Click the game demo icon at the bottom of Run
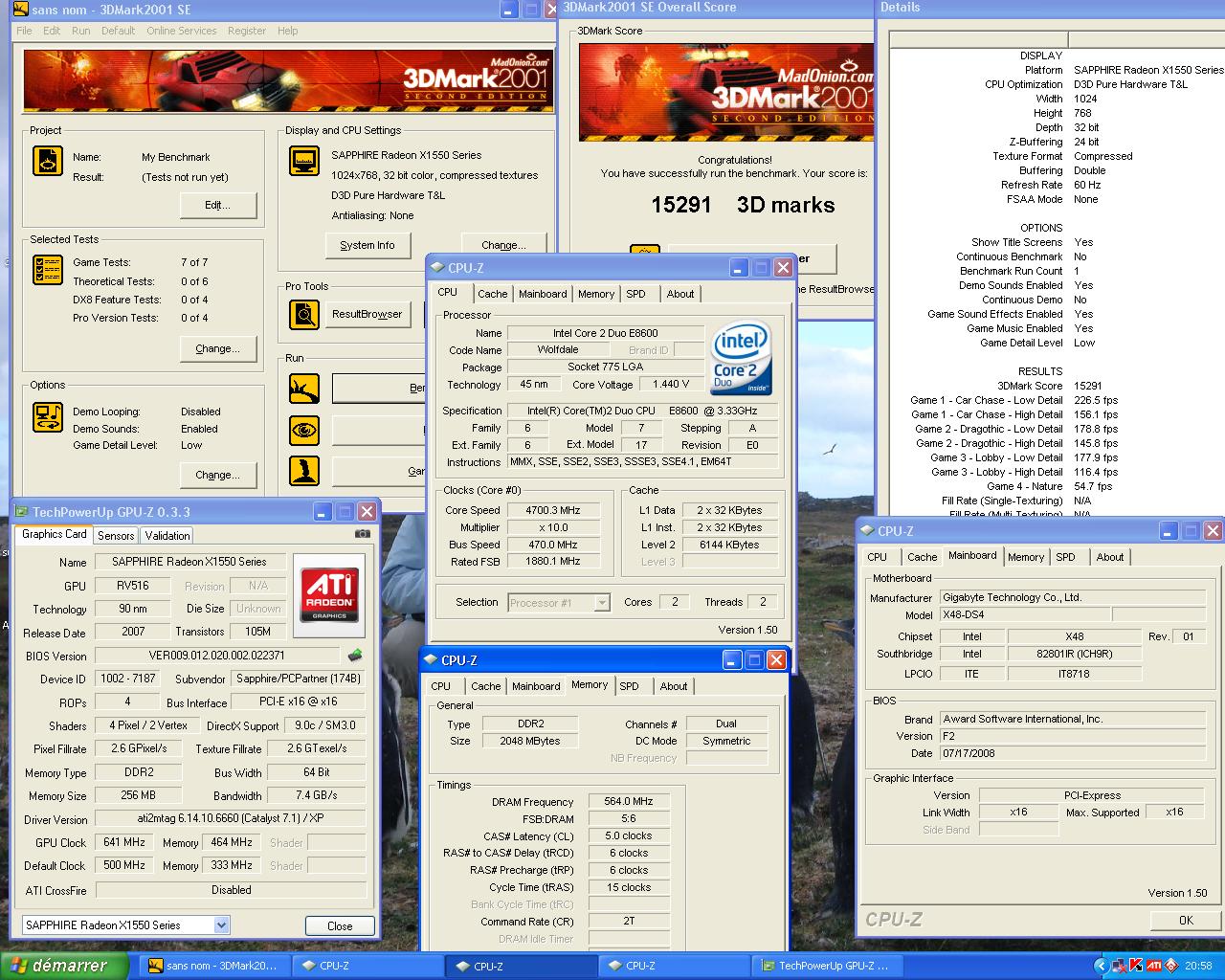This screenshot has height=980, width=1225. (x=304, y=470)
